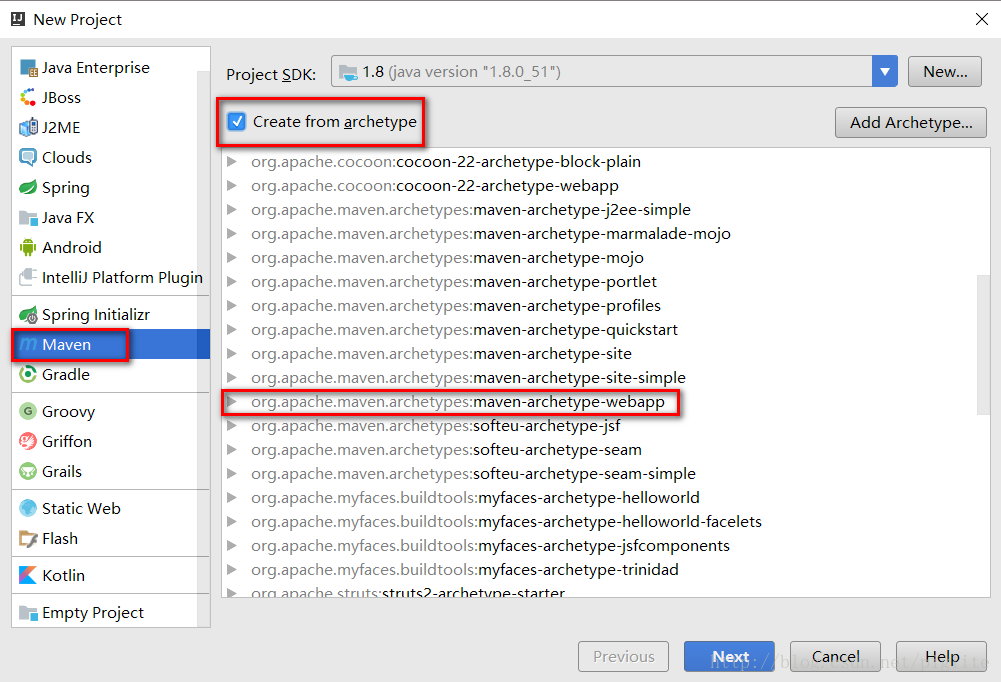Viewport: 1001px width, 682px height.
Task: Toggle Create from archetype checkbox
Action: (x=237, y=121)
